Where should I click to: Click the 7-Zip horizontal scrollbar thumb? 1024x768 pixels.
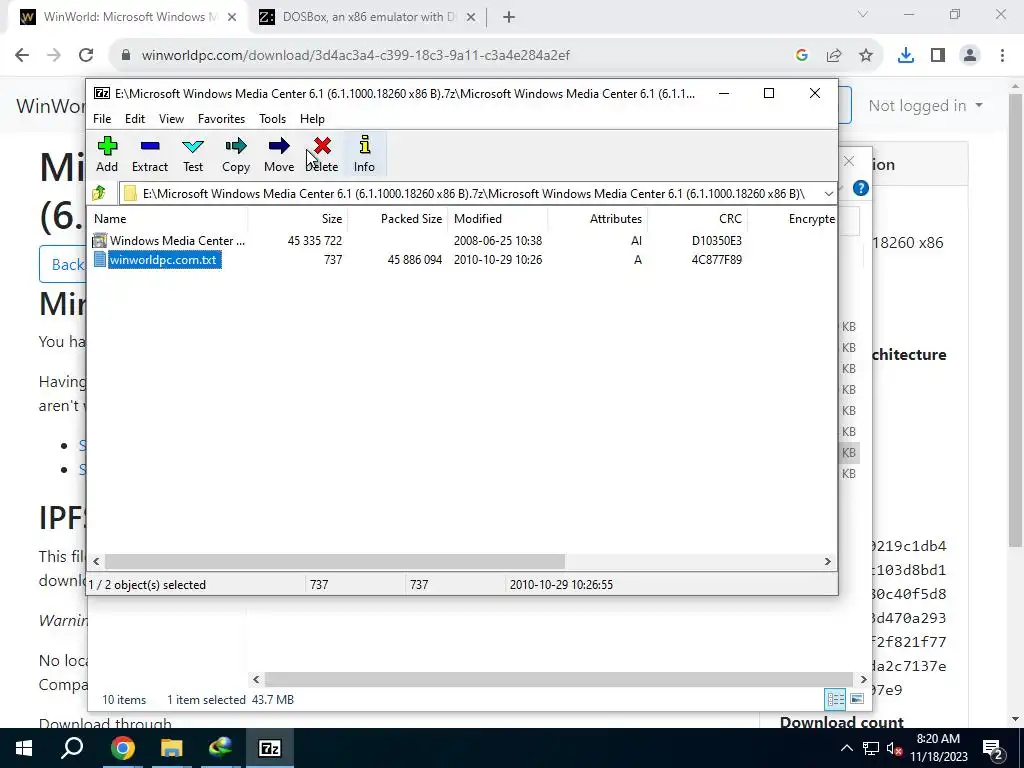coord(334,562)
